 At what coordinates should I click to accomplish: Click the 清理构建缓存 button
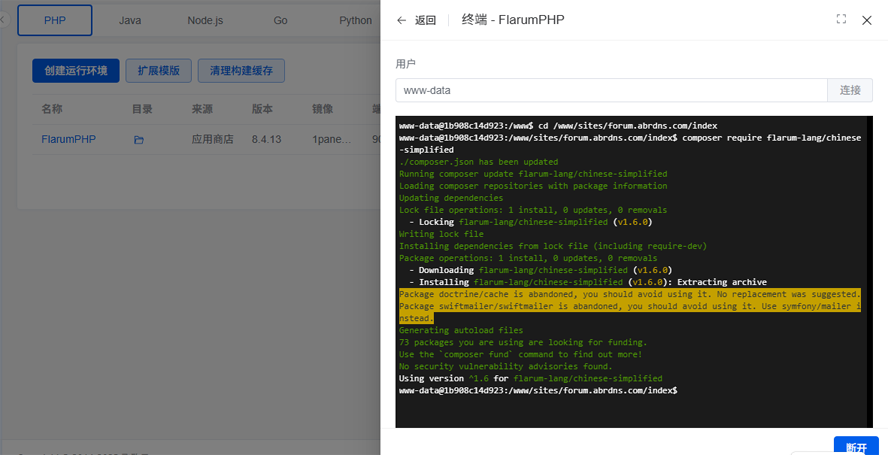tap(241, 71)
